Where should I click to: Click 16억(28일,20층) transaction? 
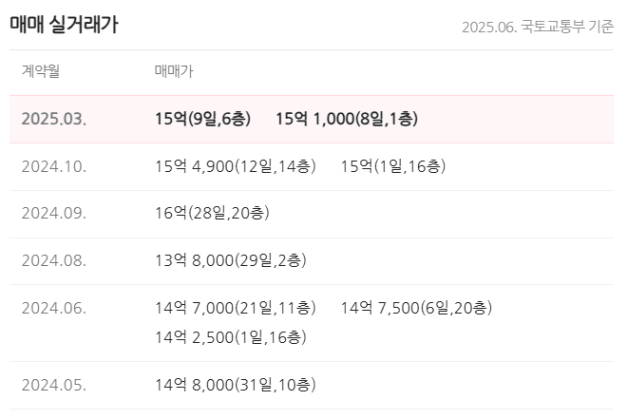pyautogui.click(x=212, y=213)
